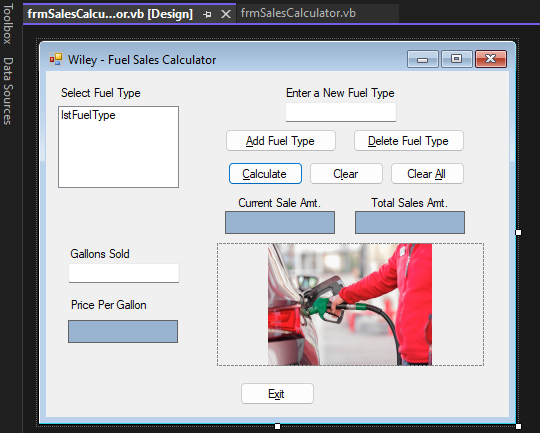The height and width of the screenshot is (433, 540).
Task: Click the pin icon on the Design tab
Action: [x=207, y=14]
